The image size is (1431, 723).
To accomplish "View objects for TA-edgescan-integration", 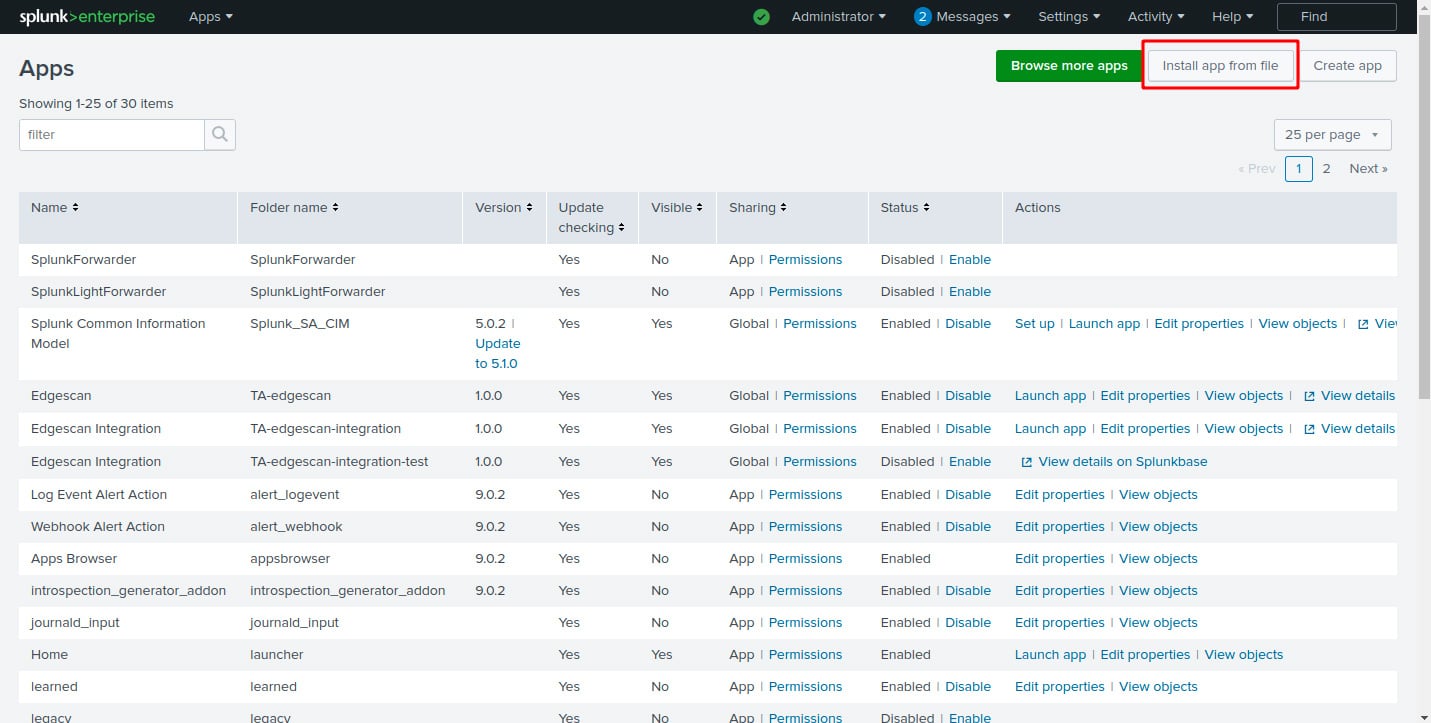I will (x=1243, y=429).
